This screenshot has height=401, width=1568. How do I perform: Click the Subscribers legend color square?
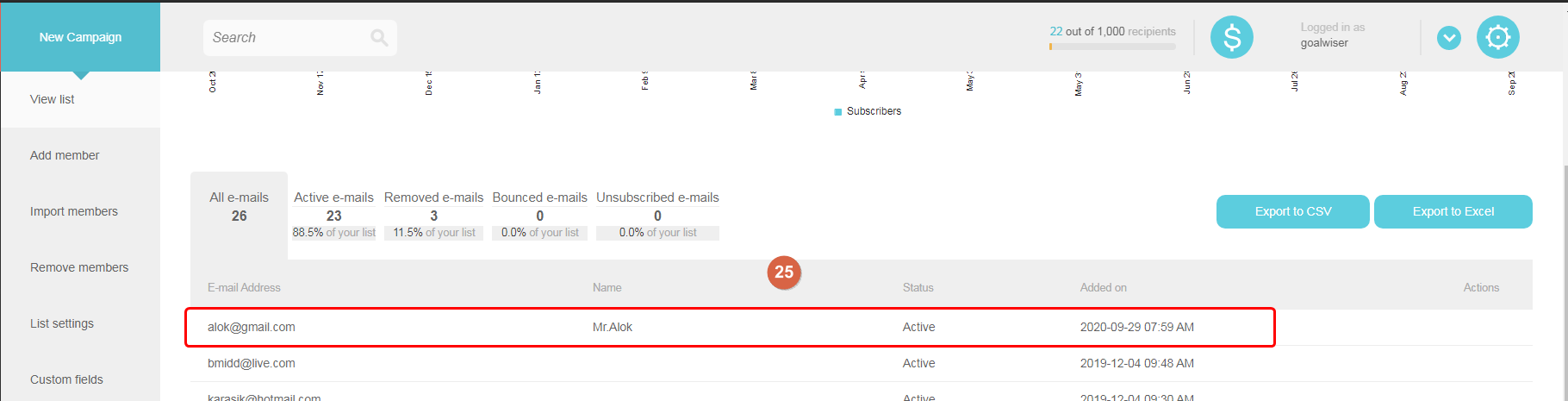click(838, 112)
